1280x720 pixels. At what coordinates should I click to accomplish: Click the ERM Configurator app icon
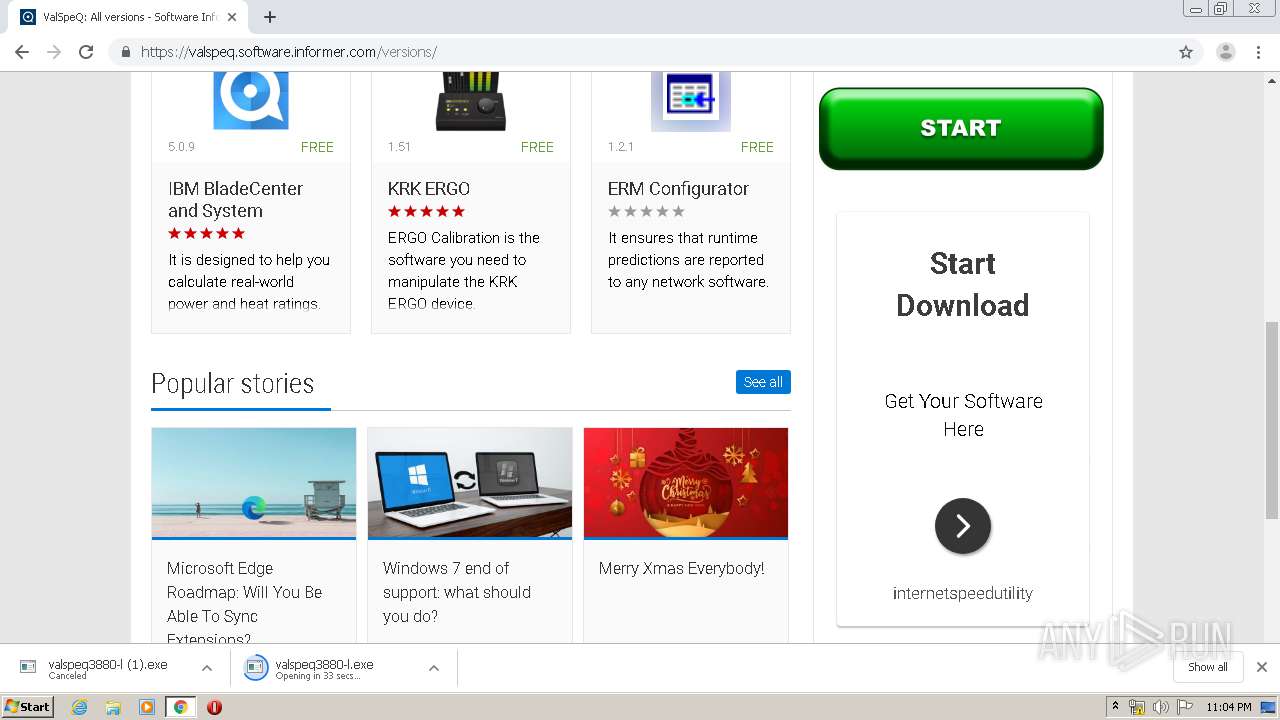point(691,101)
